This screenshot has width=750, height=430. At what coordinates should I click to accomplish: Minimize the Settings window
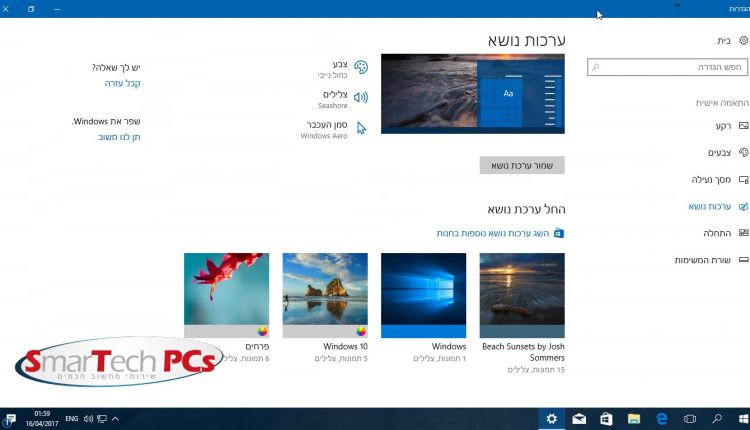pos(57,9)
